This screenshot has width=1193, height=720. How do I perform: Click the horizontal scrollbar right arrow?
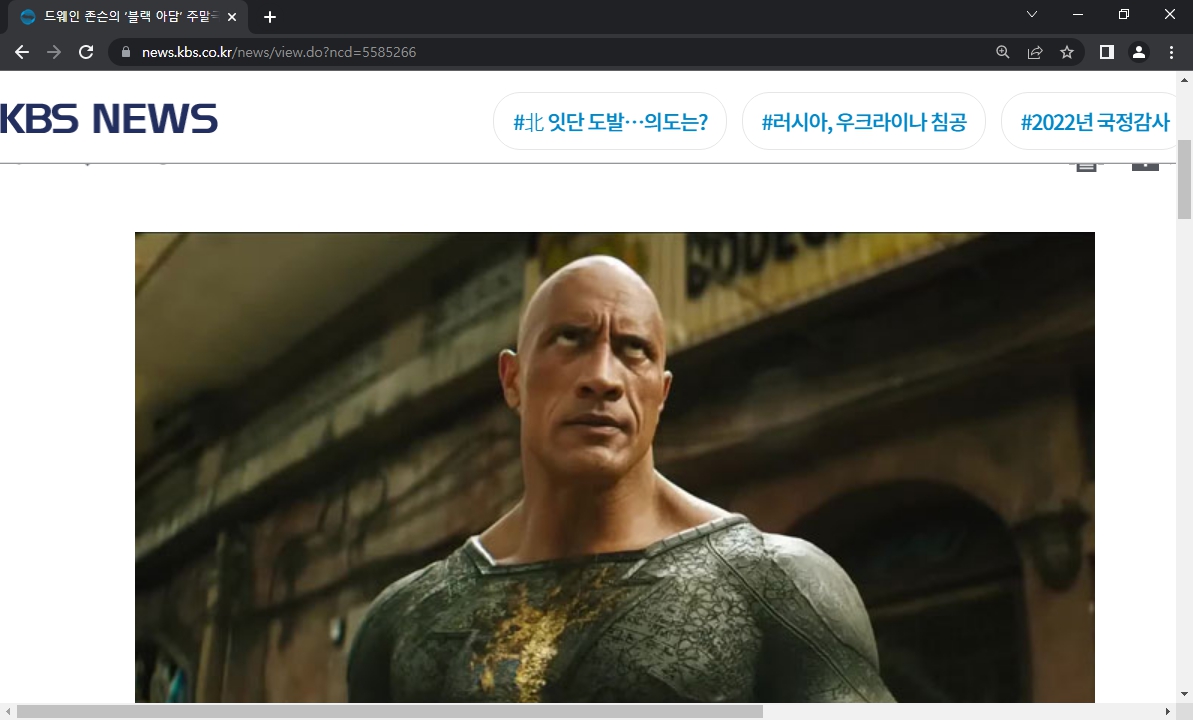click(1168, 712)
